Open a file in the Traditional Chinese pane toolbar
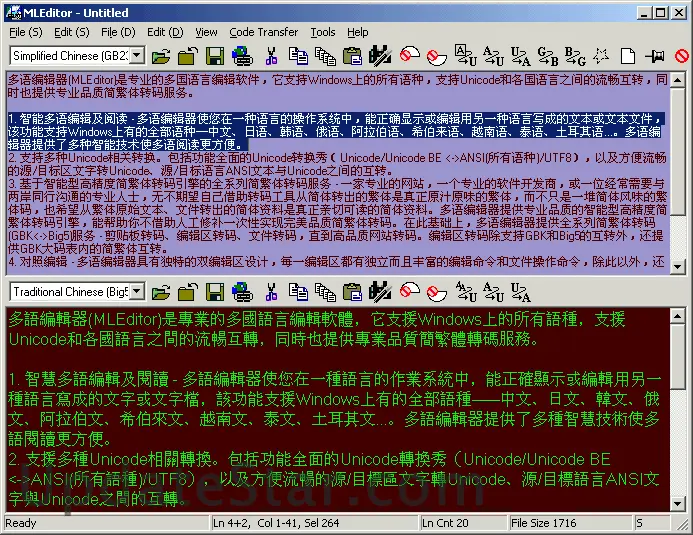Viewport: 693px width, 535px height. point(161,292)
